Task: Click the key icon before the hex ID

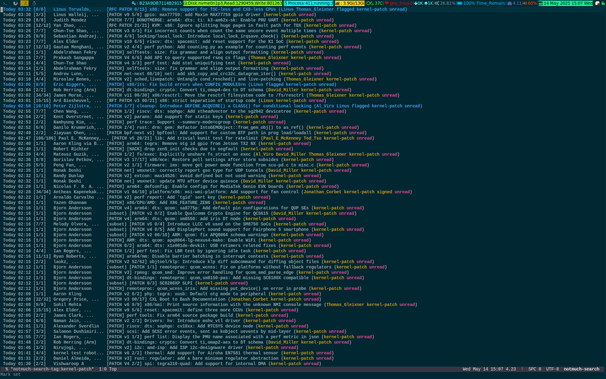Action: pyautogui.click(x=134, y=3)
